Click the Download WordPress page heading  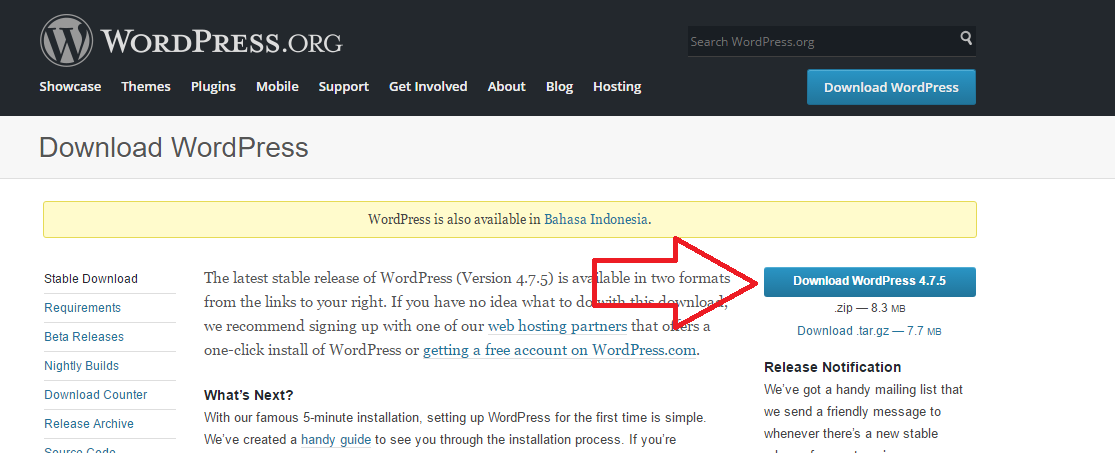[x=174, y=147]
